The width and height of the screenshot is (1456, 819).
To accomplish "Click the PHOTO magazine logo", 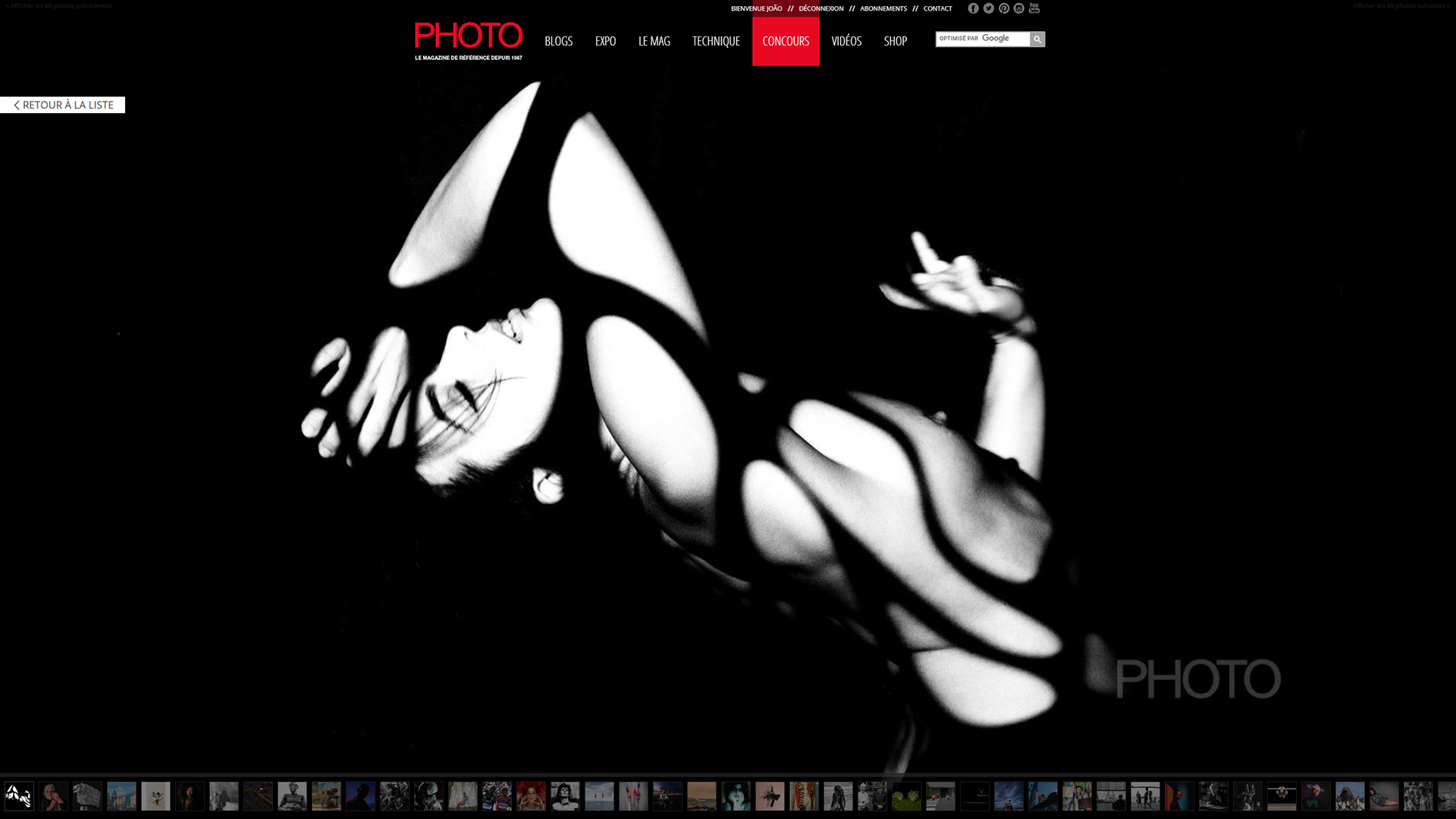I will click(x=468, y=41).
